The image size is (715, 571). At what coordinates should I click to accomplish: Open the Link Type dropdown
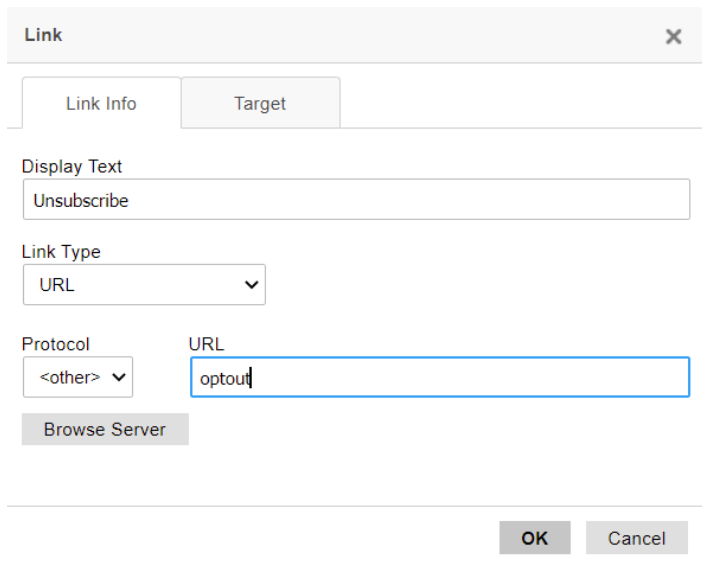(144, 285)
